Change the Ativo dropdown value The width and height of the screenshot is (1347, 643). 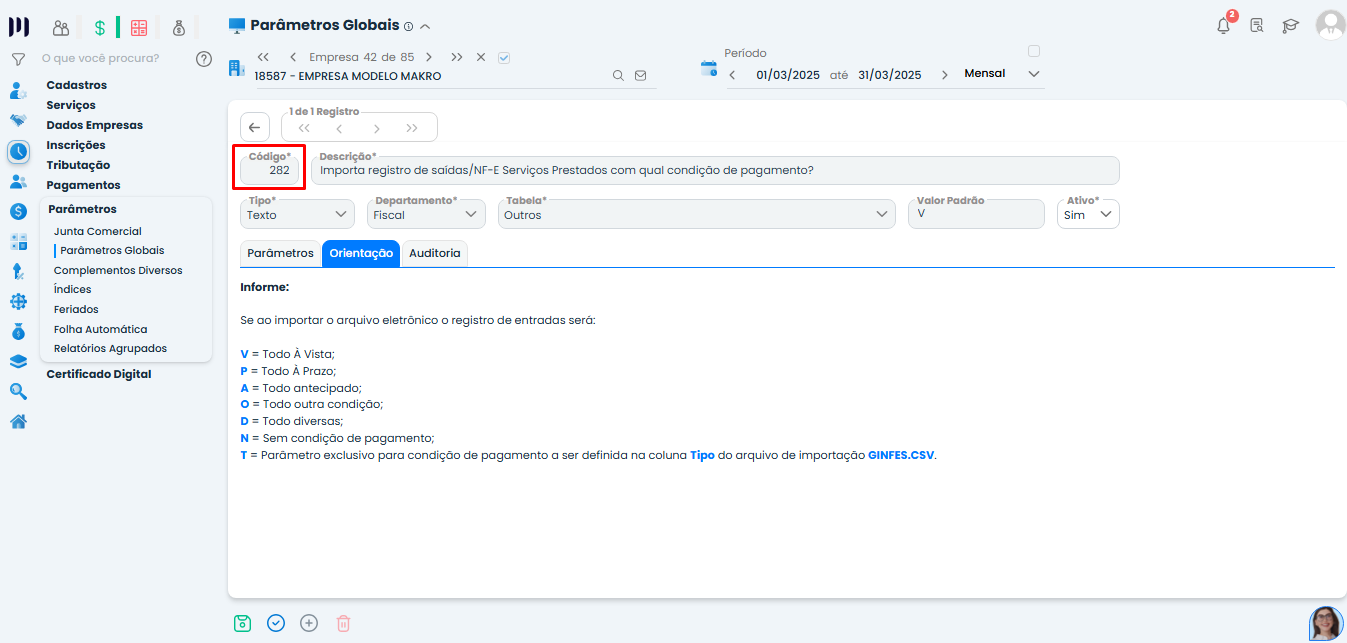(x=1088, y=214)
